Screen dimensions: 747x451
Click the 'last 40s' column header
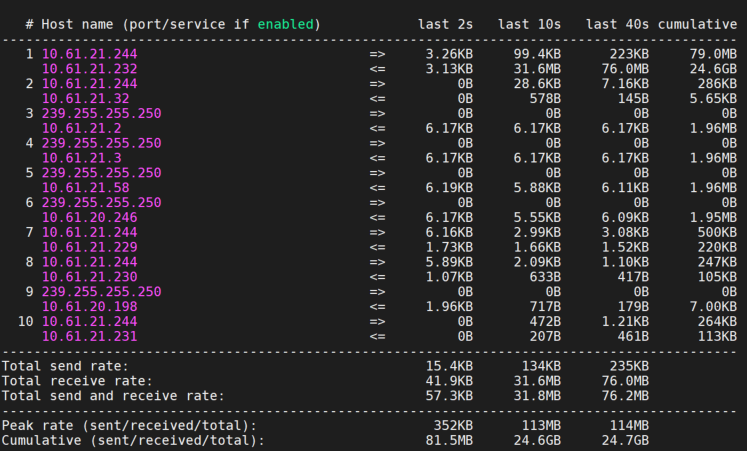pyautogui.click(x=617, y=24)
